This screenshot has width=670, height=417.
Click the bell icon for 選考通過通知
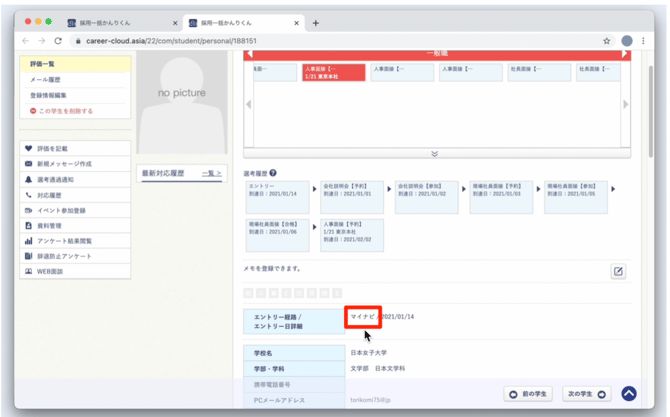coord(28,179)
